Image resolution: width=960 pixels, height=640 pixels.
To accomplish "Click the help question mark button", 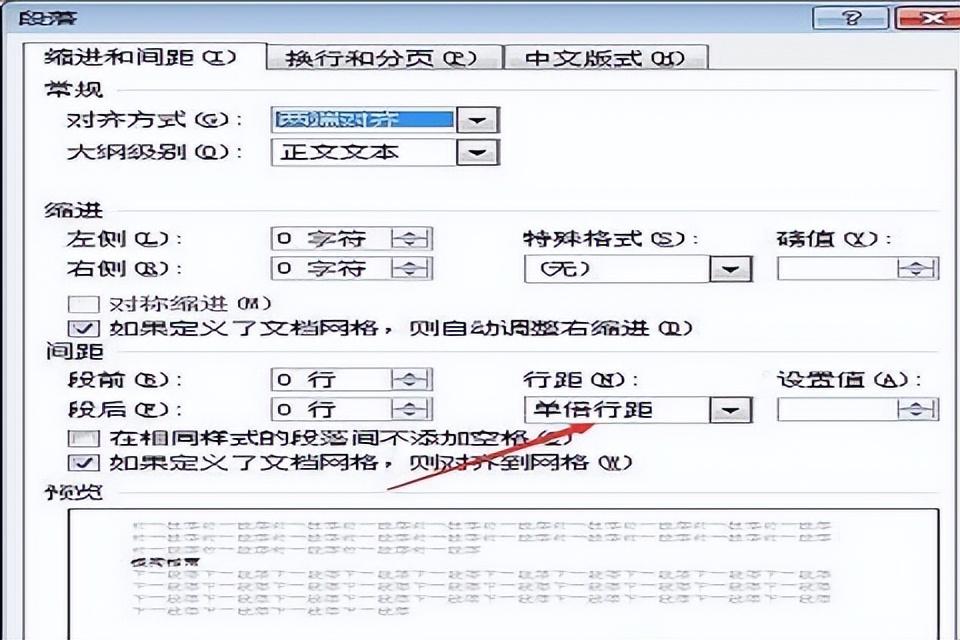I will (850, 17).
